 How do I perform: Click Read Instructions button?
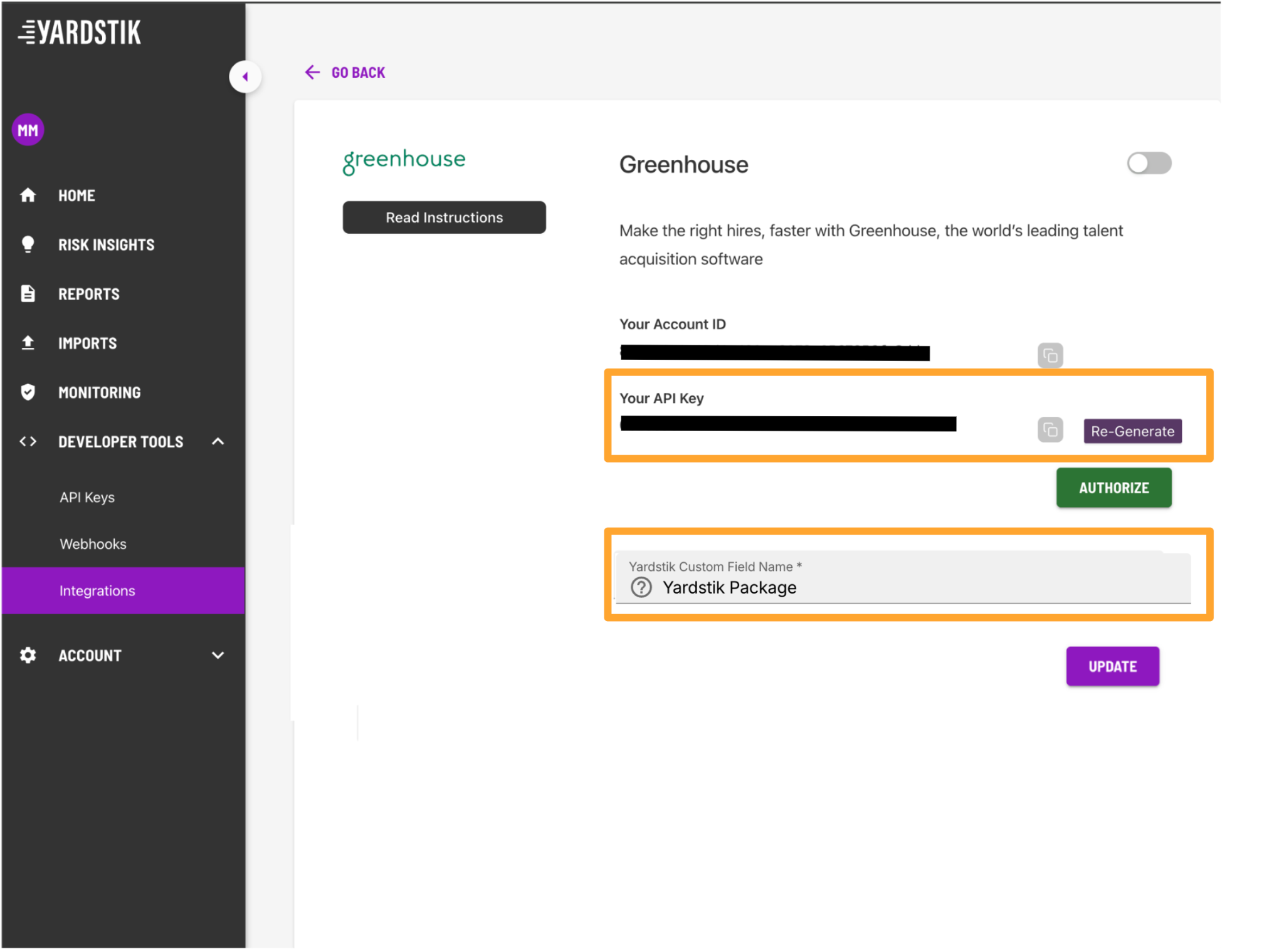point(444,217)
